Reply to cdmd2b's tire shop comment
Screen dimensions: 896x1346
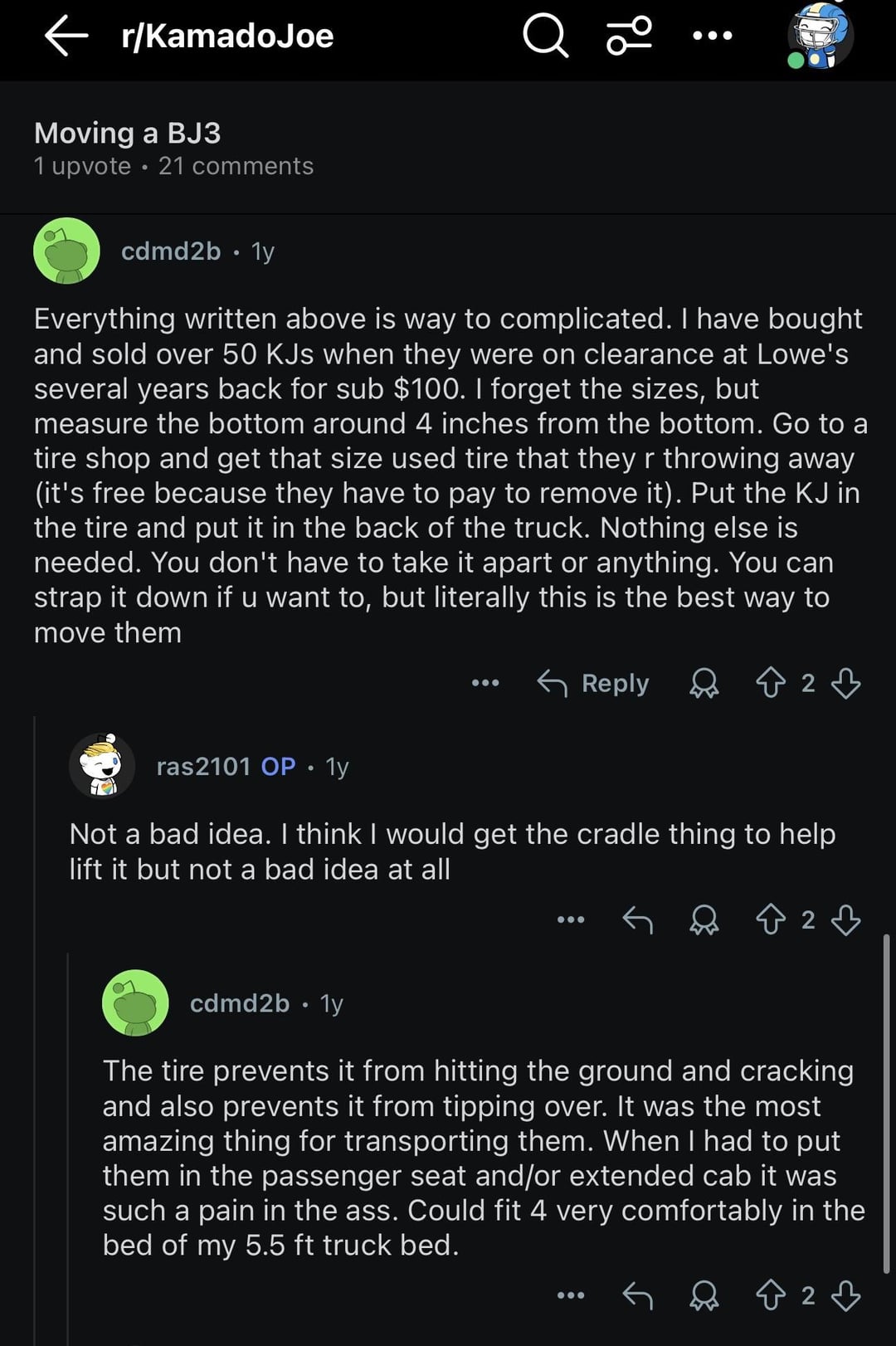tap(593, 683)
